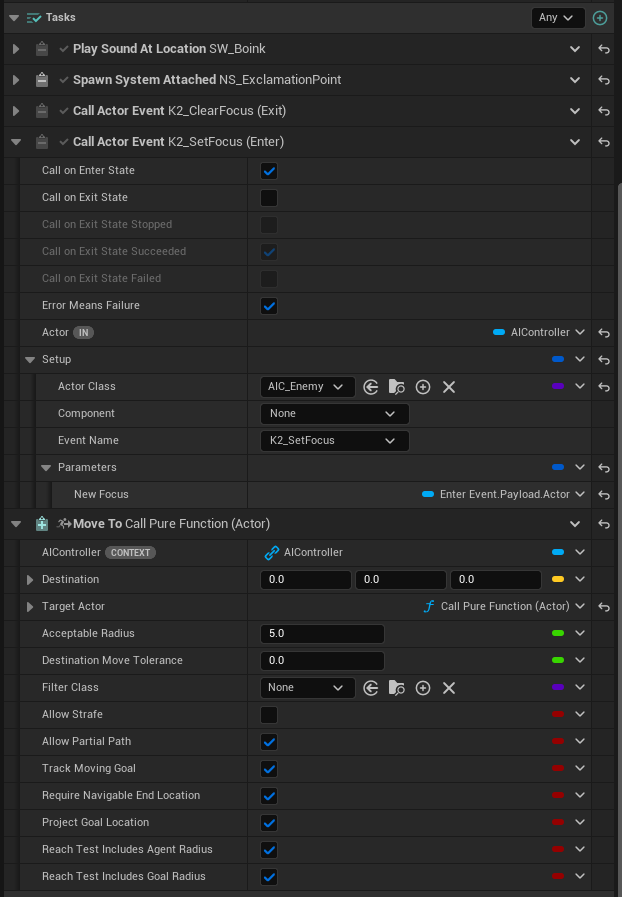Click the clipboard icon of Play Sound task
Viewport: 622px width, 897px height.
click(x=42, y=49)
